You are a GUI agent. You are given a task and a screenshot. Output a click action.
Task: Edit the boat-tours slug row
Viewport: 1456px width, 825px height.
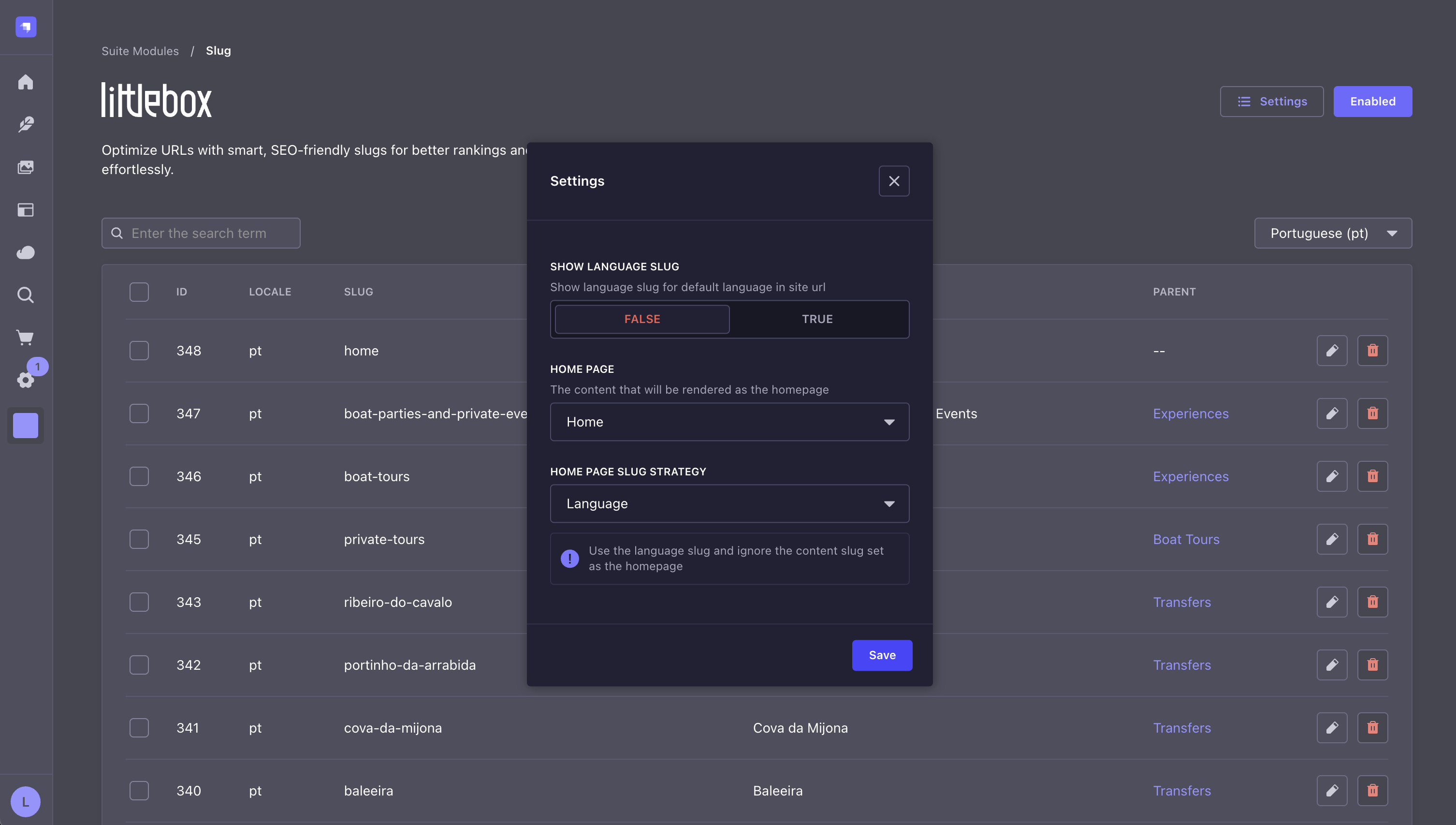[1331, 476]
